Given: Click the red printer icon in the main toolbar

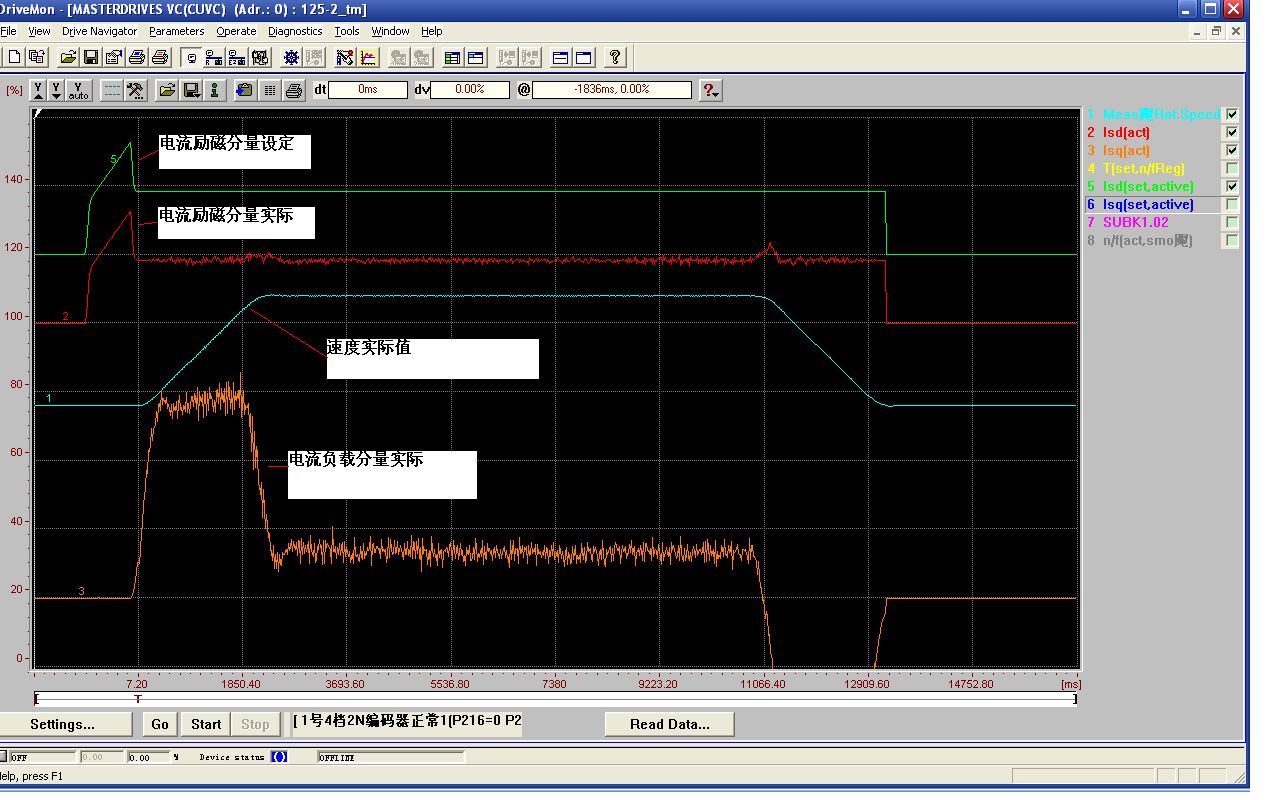Looking at the screenshot, I should coord(159,58).
